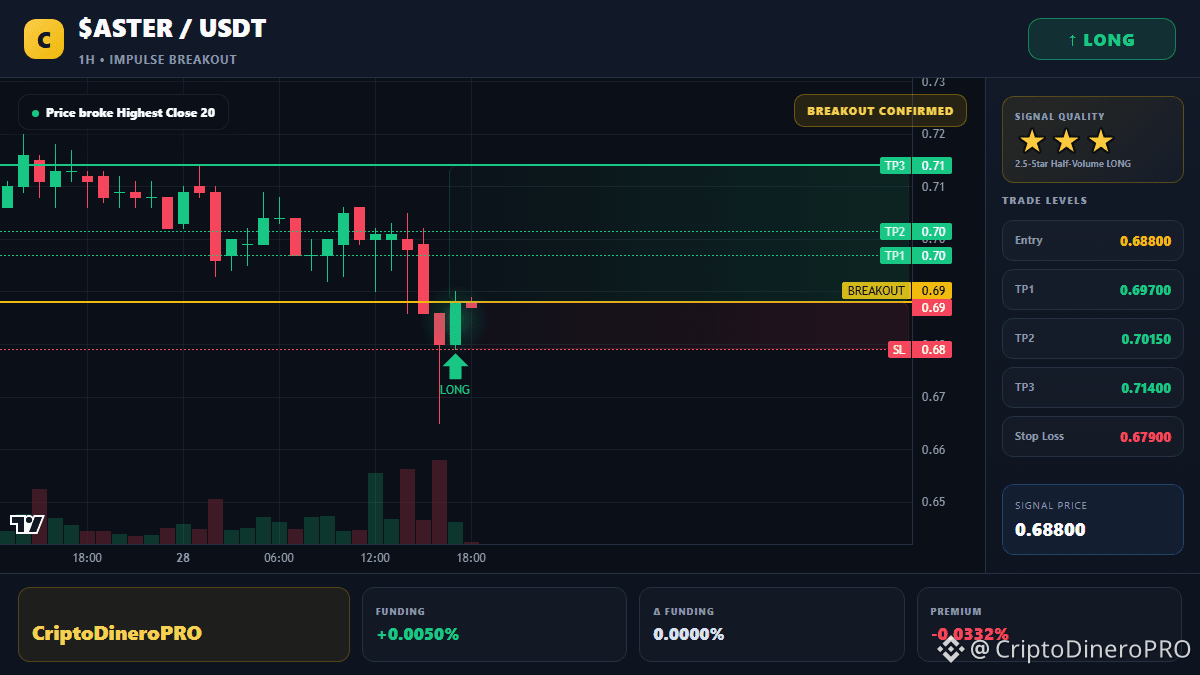Click the 0.66 price axis label
The height and width of the screenshot is (675, 1200).
pyautogui.click(x=933, y=450)
